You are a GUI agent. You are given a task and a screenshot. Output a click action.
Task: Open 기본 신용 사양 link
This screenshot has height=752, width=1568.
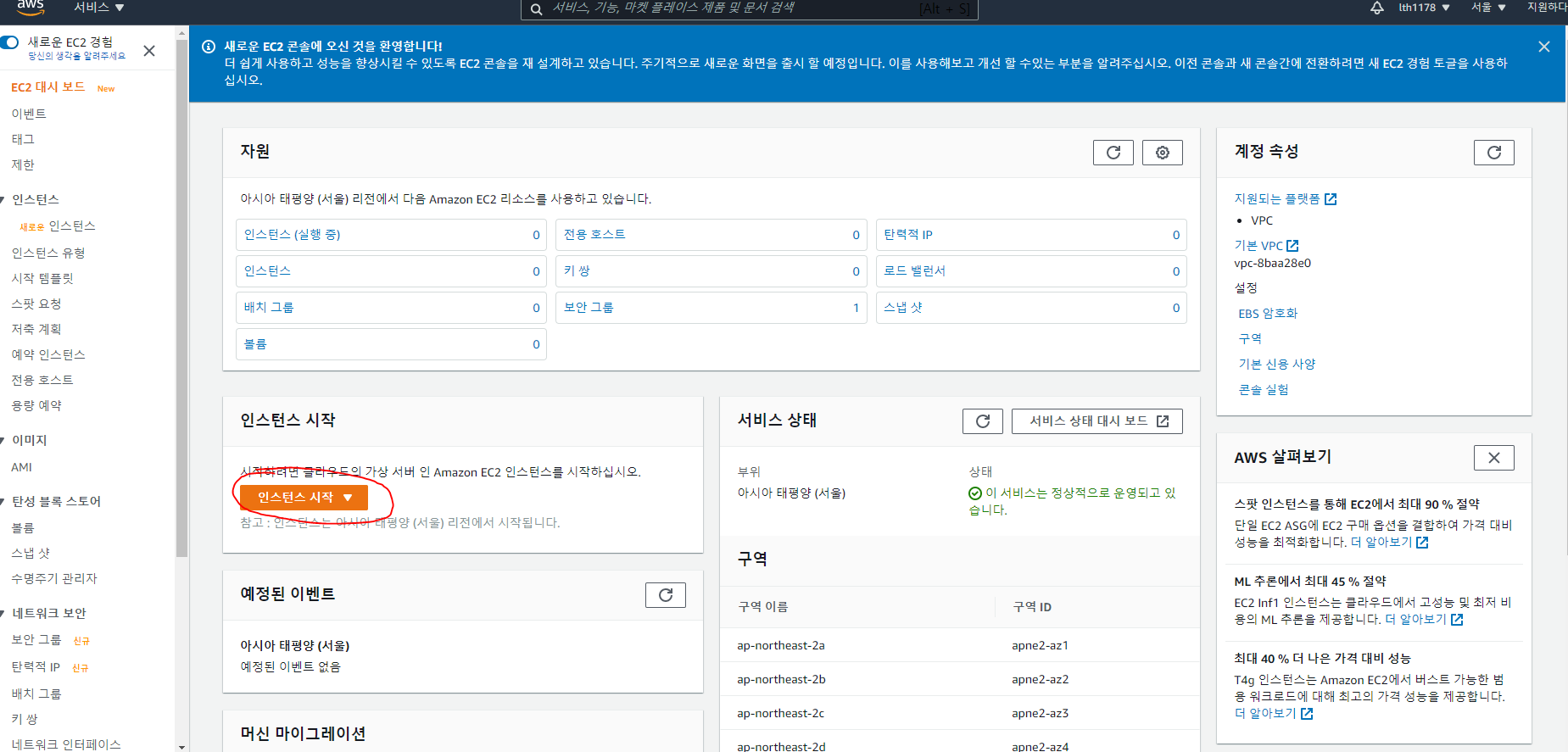(1277, 364)
